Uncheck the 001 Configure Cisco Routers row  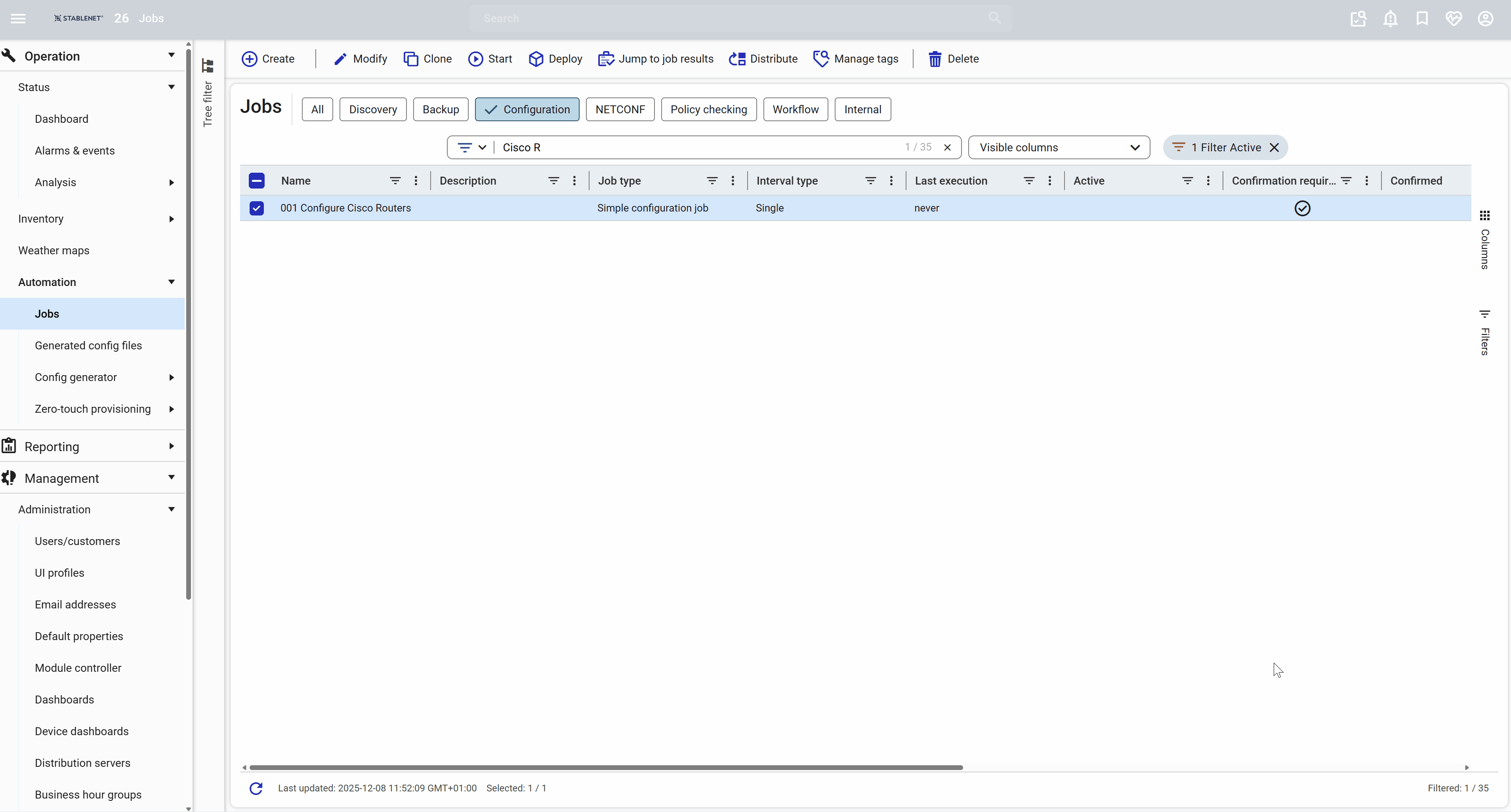[x=256, y=208]
